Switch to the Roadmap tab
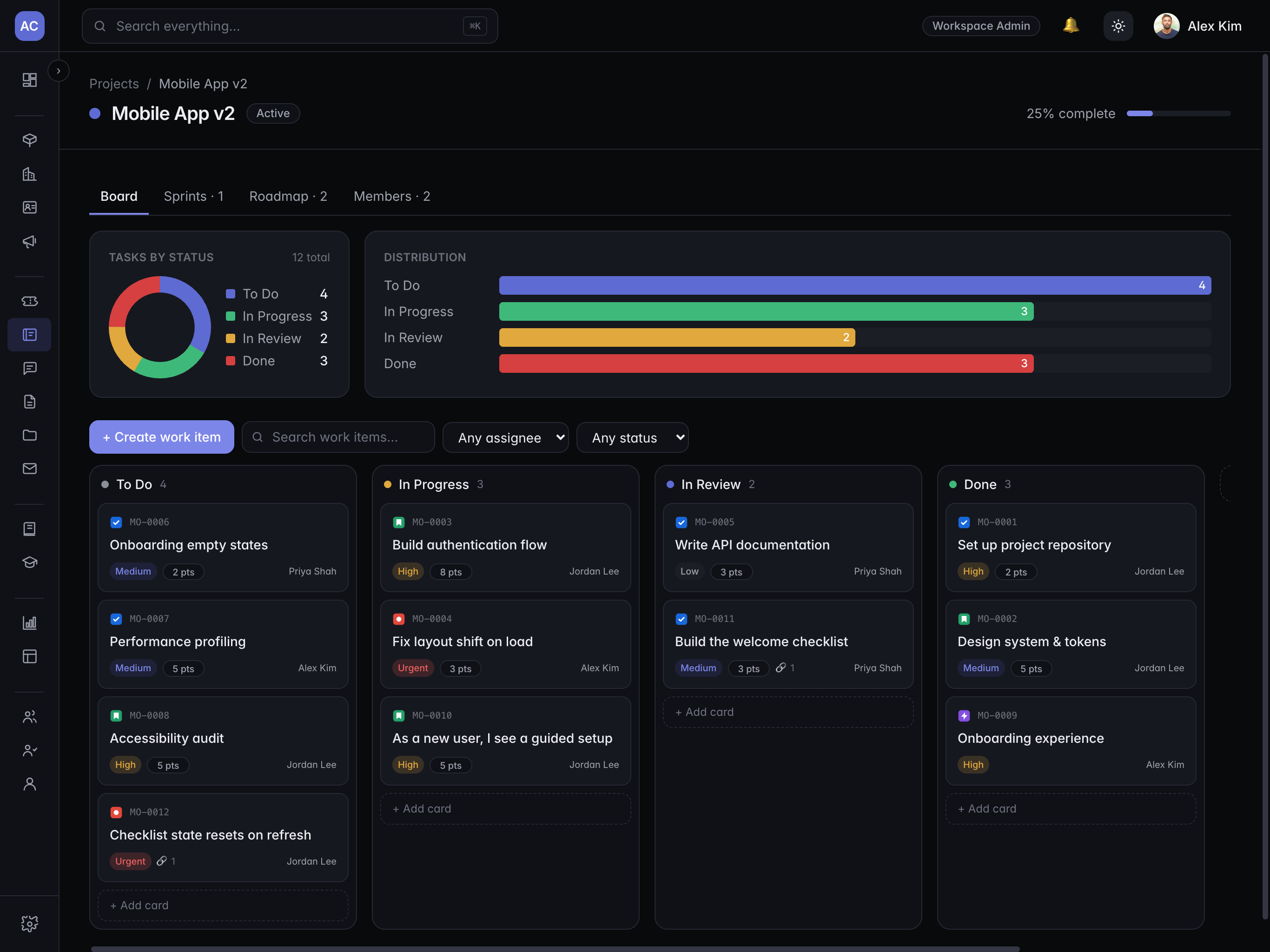This screenshot has height=952, width=1270. tap(288, 196)
